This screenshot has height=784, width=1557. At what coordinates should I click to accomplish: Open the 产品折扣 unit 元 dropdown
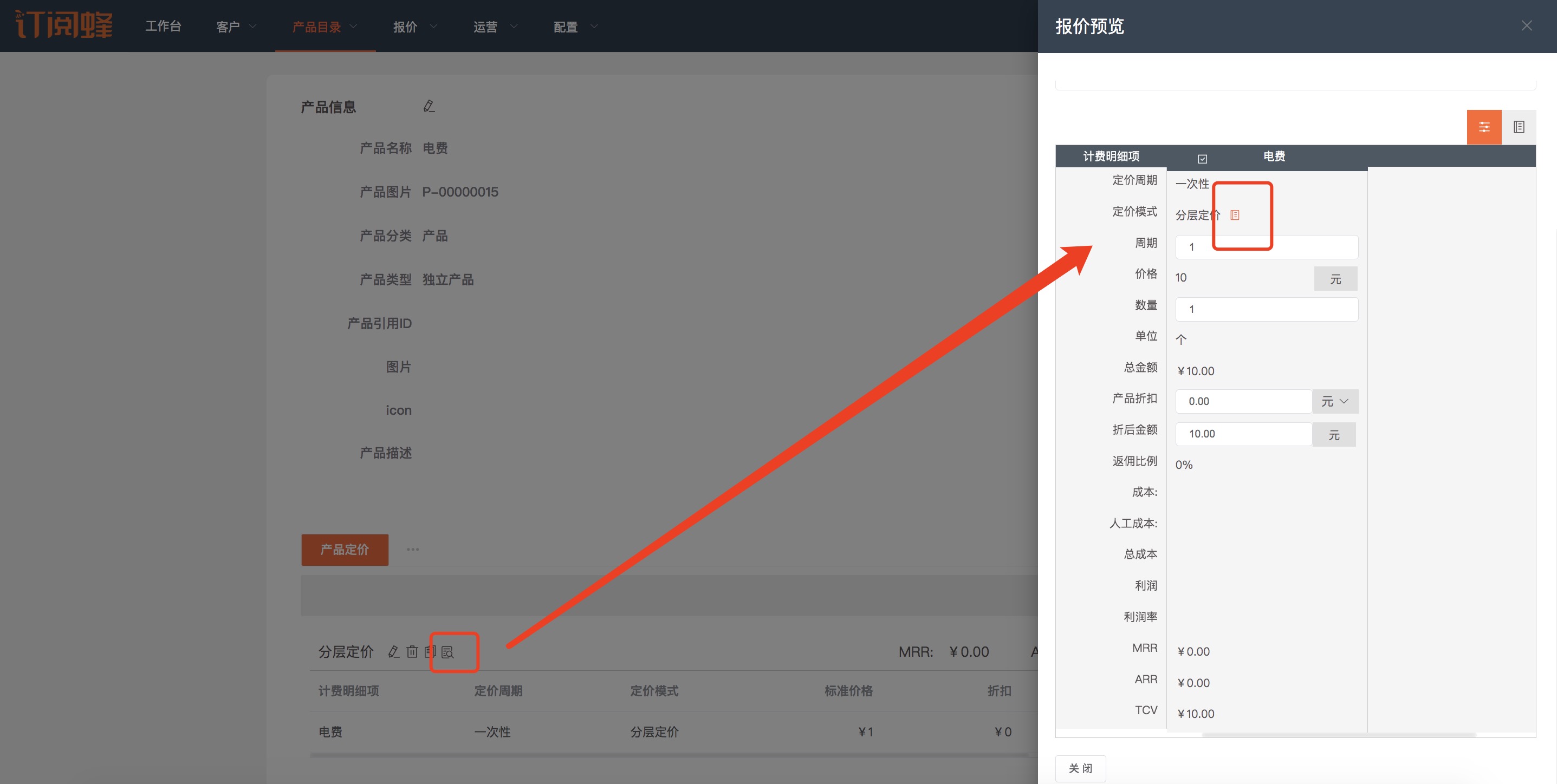[1334, 402]
